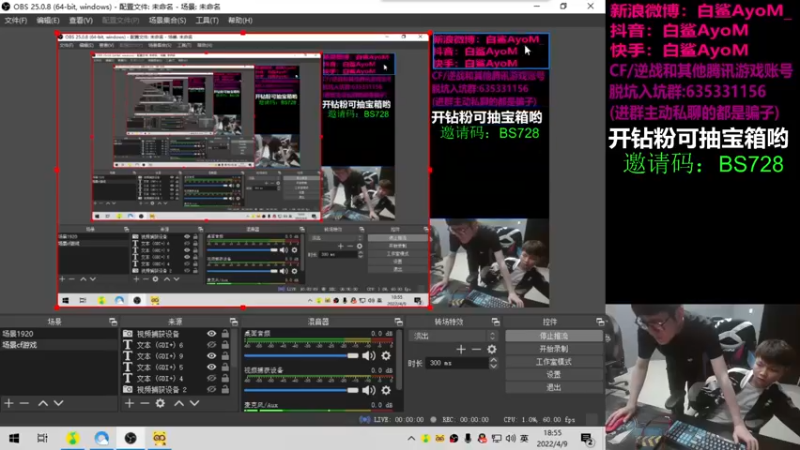The image size is (800, 450).
Task: Pop out the 转场特效 dock panel
Action: [495, 322]
